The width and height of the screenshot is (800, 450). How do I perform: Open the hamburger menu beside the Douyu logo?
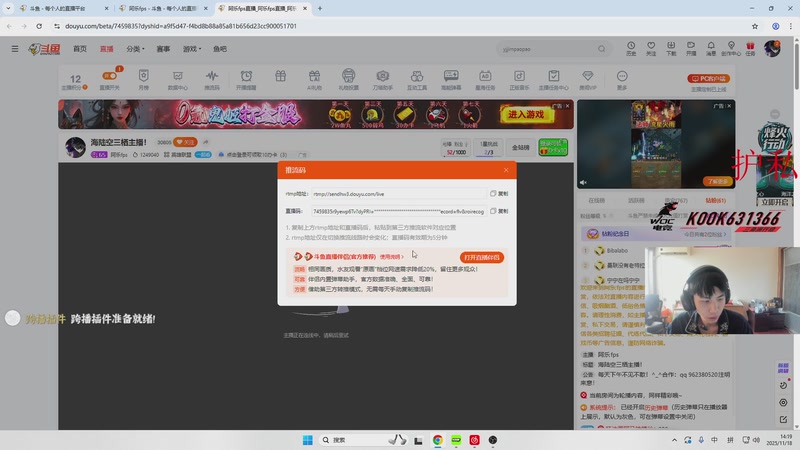tap(15, 49)
